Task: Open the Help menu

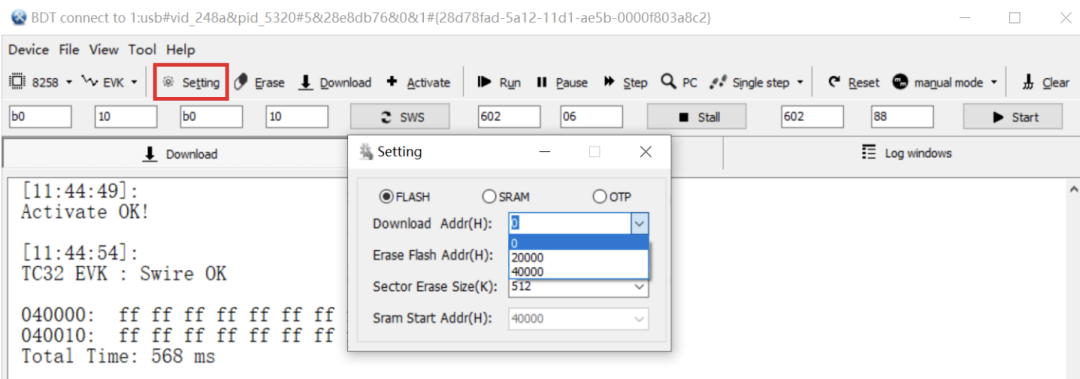Action: [180, 50]
